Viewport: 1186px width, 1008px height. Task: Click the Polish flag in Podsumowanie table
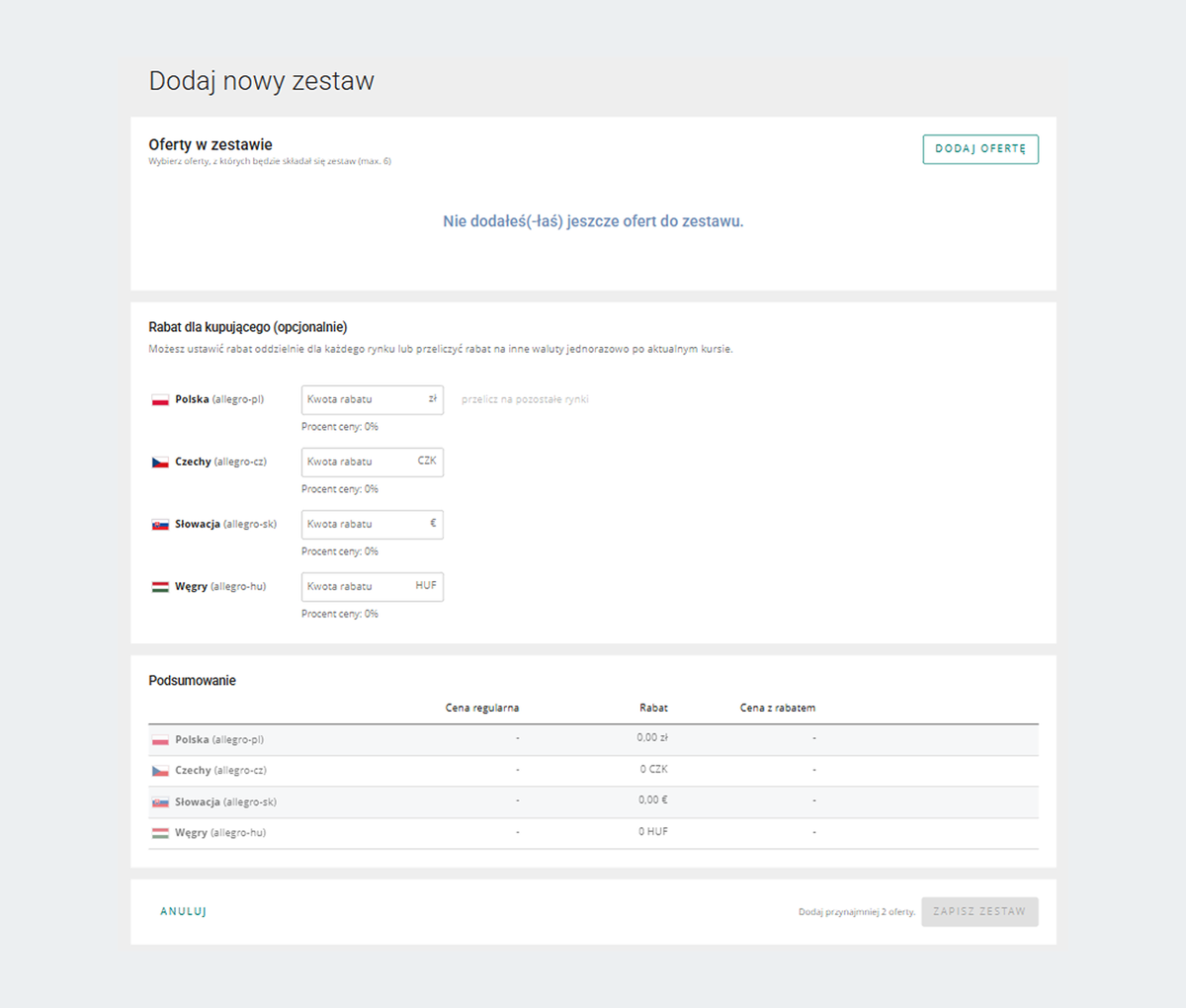pyautogui.click(x=160, y=740)
